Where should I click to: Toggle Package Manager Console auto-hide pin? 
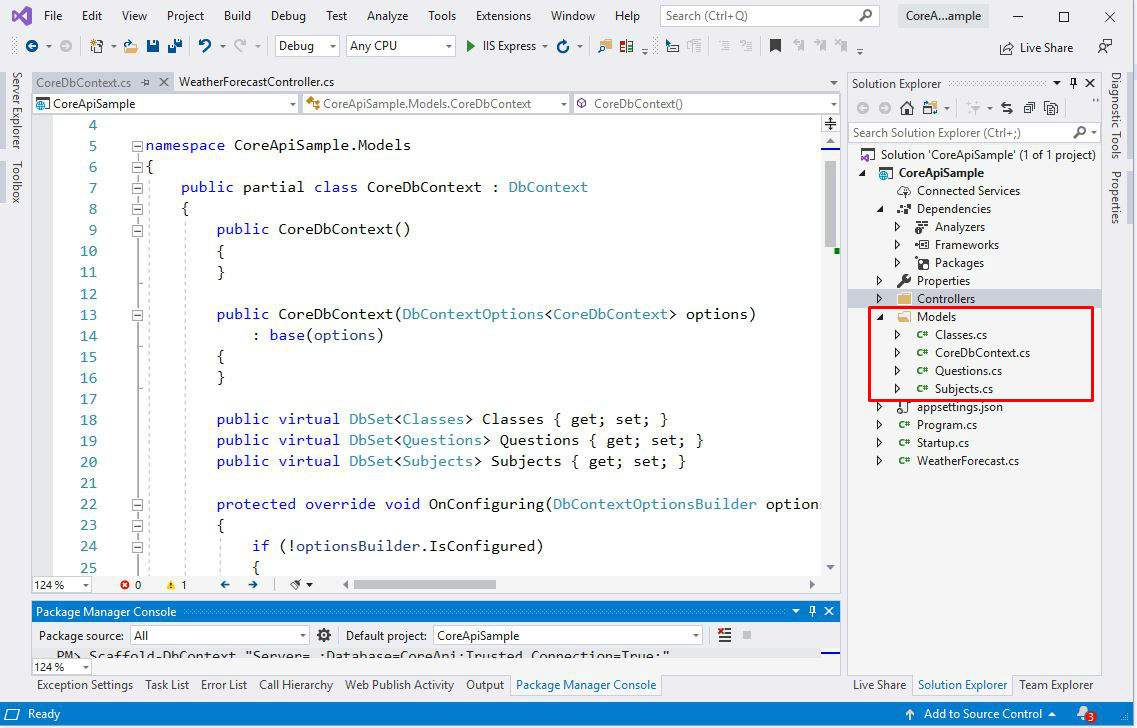[813, 611]
